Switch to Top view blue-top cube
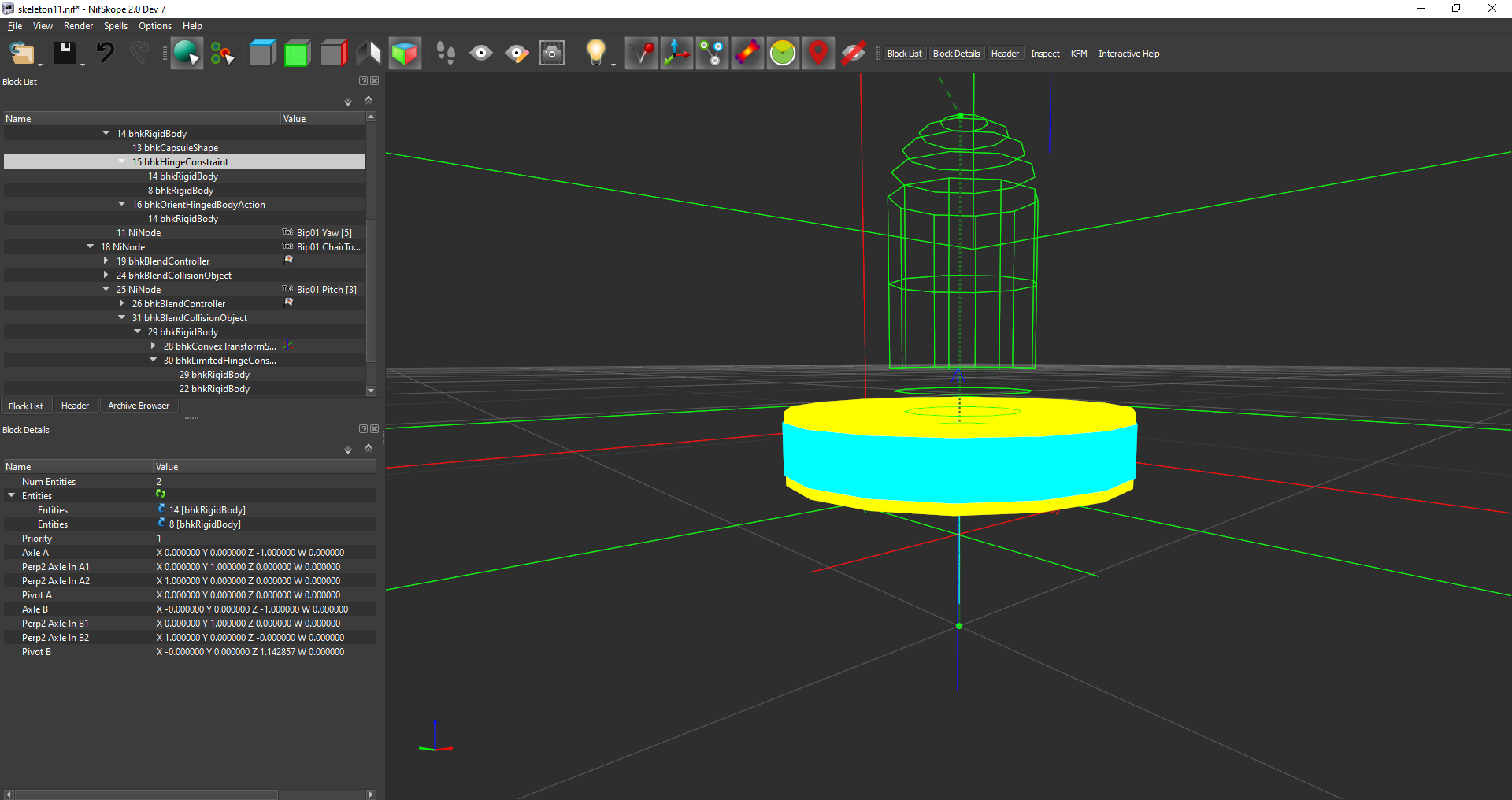The width and height of the screenshot is (1512, 800). pos(262,54)
